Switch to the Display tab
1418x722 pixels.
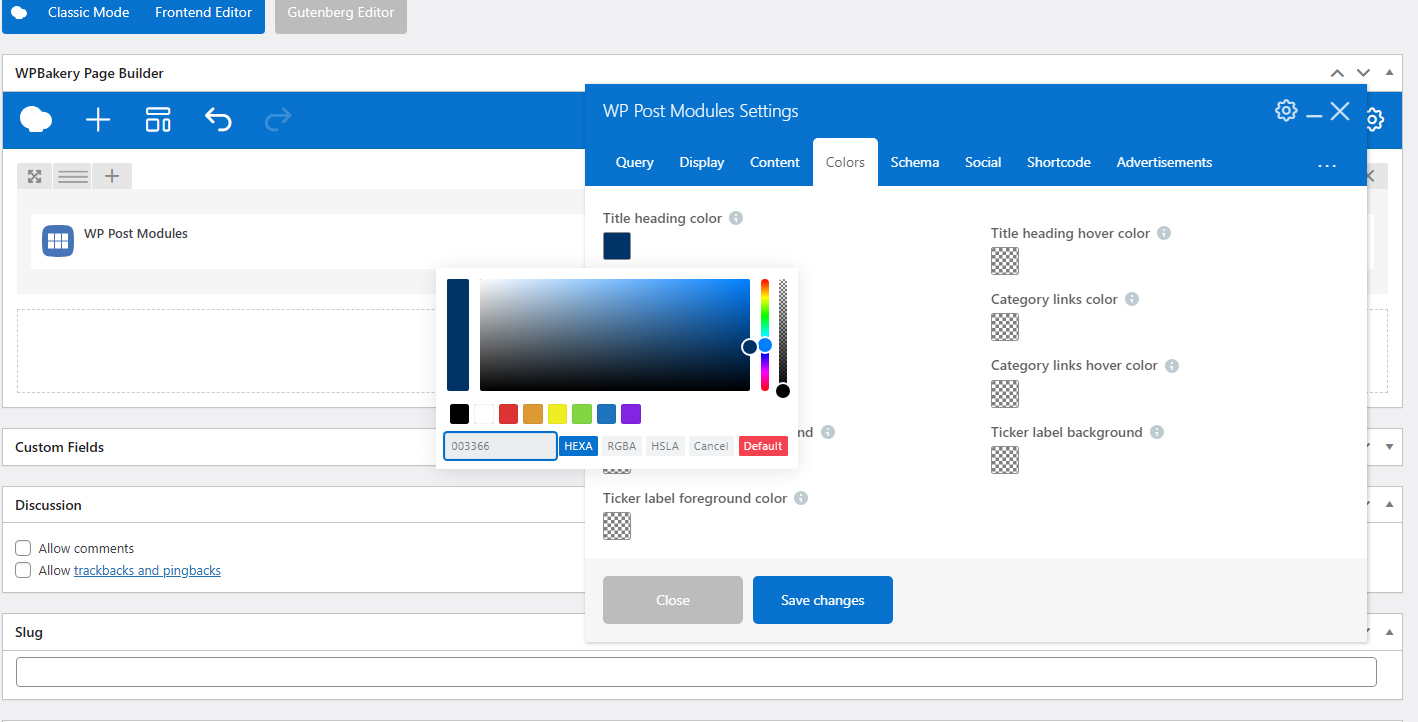(x=702, y=162)
